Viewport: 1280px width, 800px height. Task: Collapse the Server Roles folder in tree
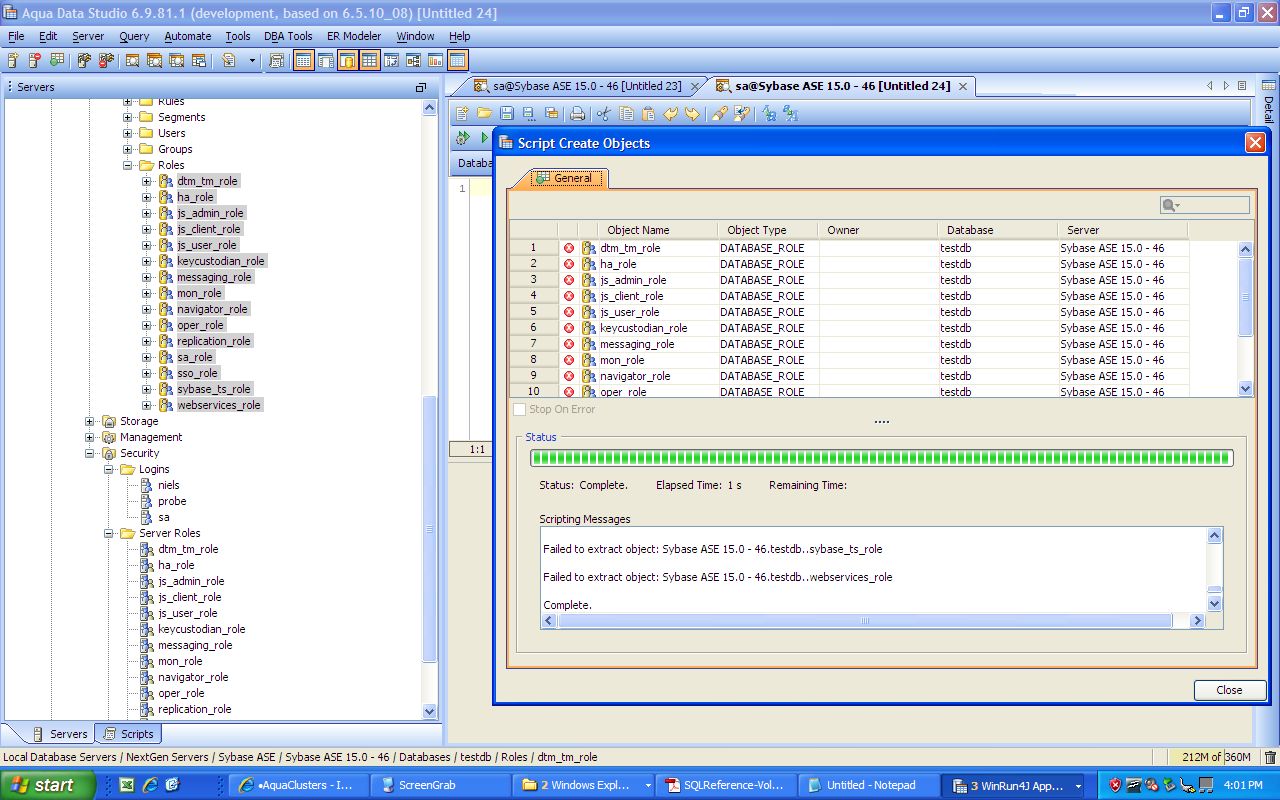click(109, 533)
